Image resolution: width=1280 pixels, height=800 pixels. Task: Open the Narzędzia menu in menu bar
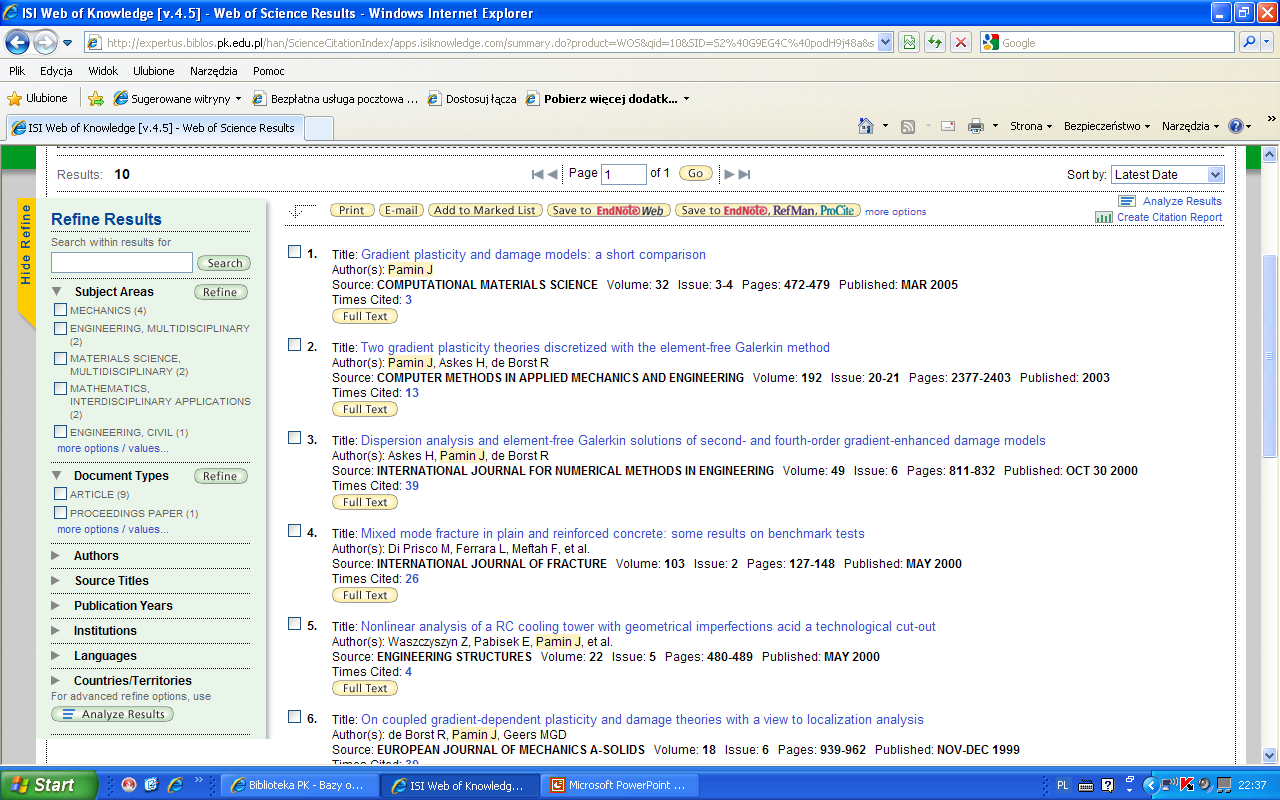214,71
